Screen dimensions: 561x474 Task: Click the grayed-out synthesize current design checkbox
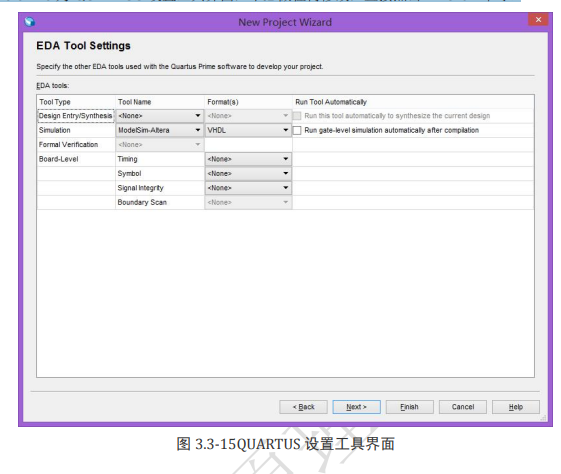click(297, 116)
